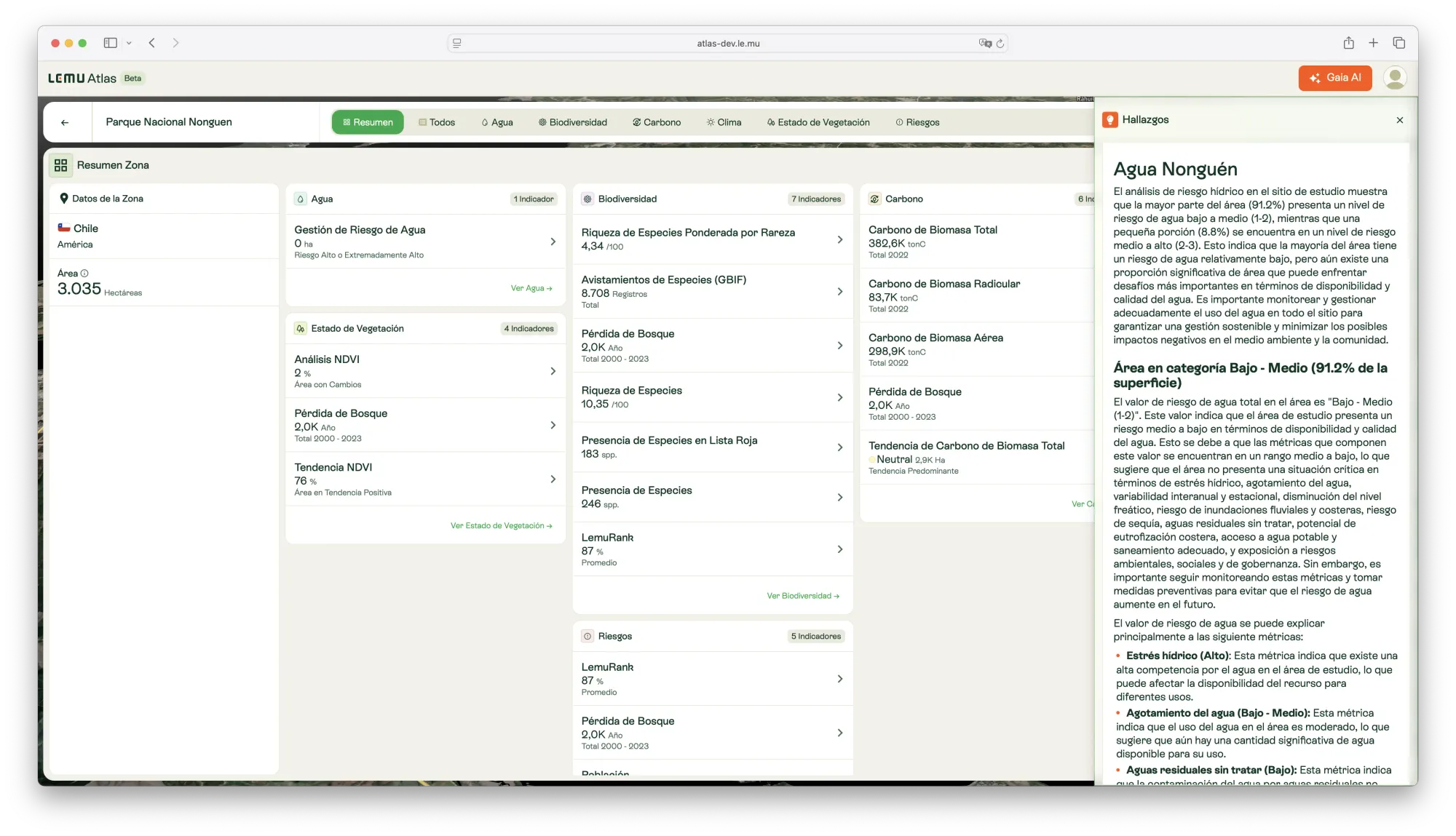The width and height of the screenshot is (1456, 836).
Task: Switch to the Biodiversidad tab
Action: tap(572, 122)
